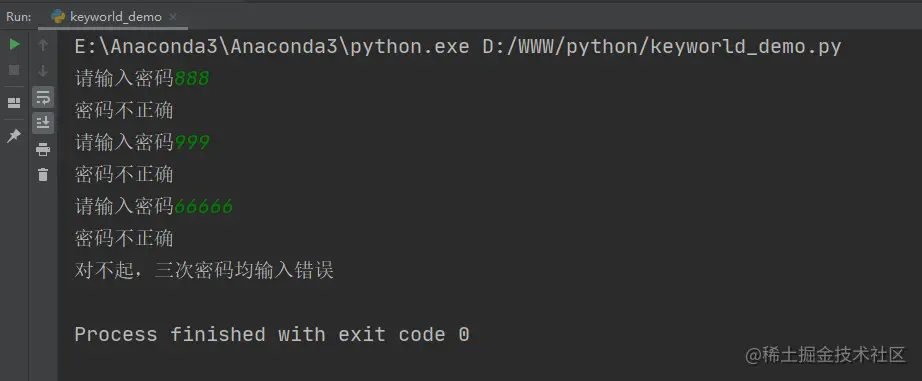
Task: Close the keyworld_demo tab
Action: point(173,16)
